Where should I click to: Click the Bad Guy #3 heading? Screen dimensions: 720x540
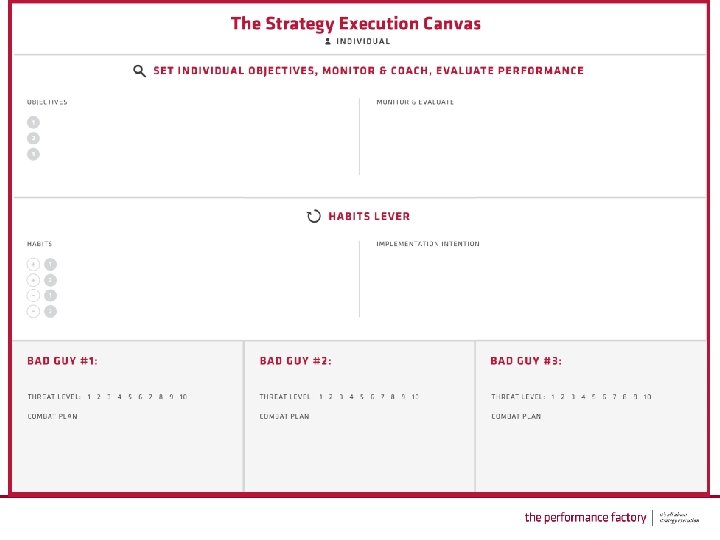(526, 360)
